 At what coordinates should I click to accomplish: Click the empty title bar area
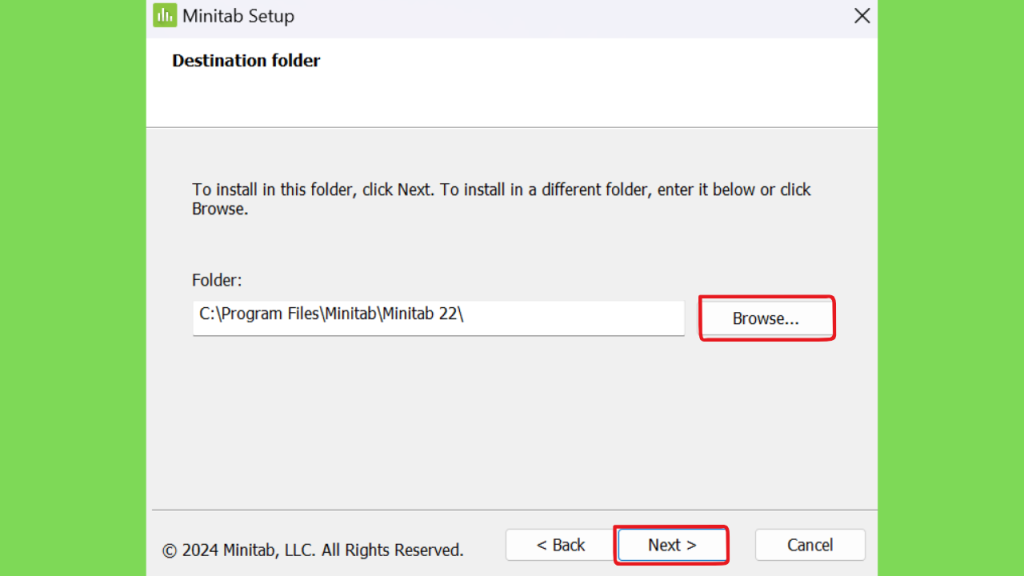tap(568, 16)
